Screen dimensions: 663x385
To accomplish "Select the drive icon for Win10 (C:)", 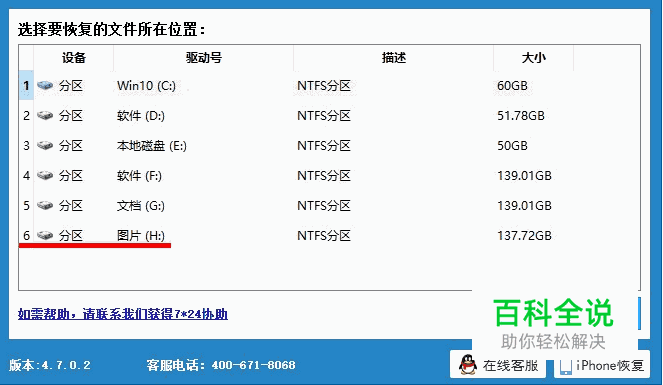I will click(45, 86).
